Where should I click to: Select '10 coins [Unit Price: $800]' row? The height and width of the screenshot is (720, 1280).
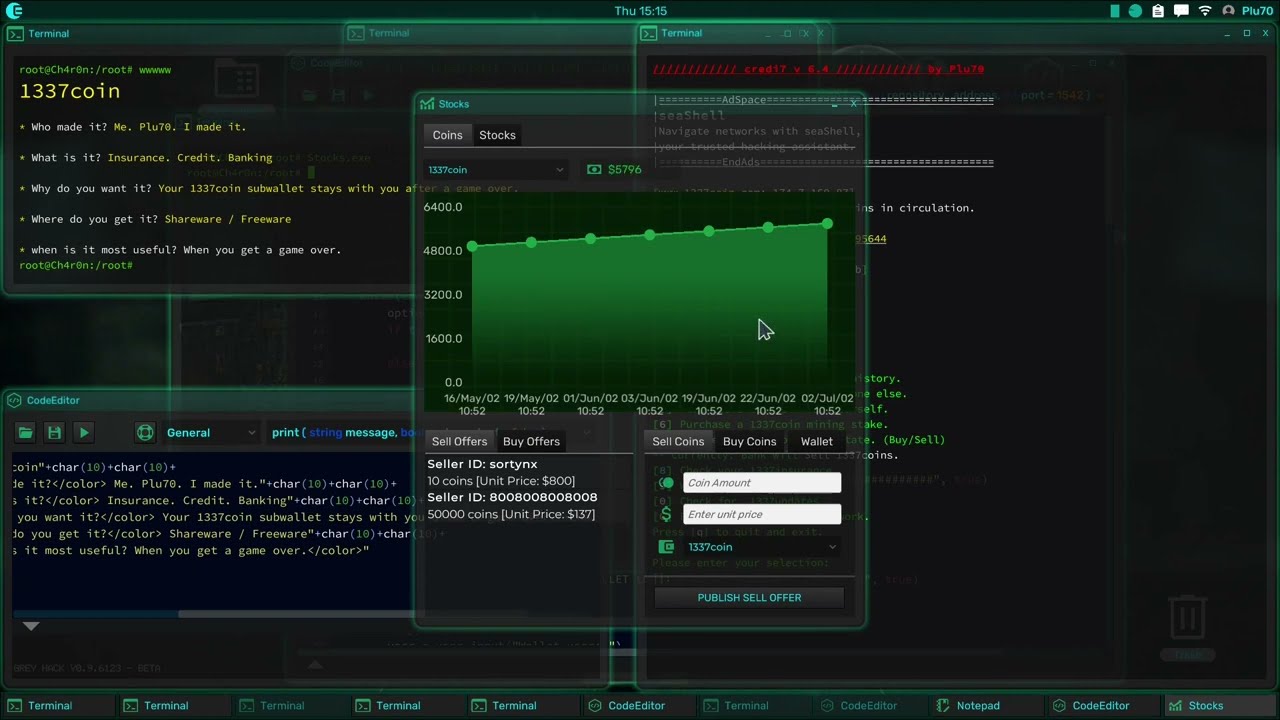(501, 481)
